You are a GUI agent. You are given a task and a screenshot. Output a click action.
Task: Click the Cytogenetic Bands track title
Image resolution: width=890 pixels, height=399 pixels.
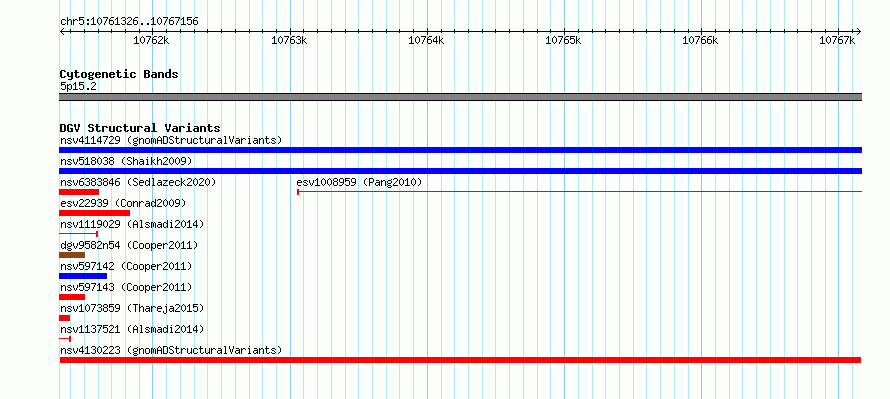tap(119, 74)
